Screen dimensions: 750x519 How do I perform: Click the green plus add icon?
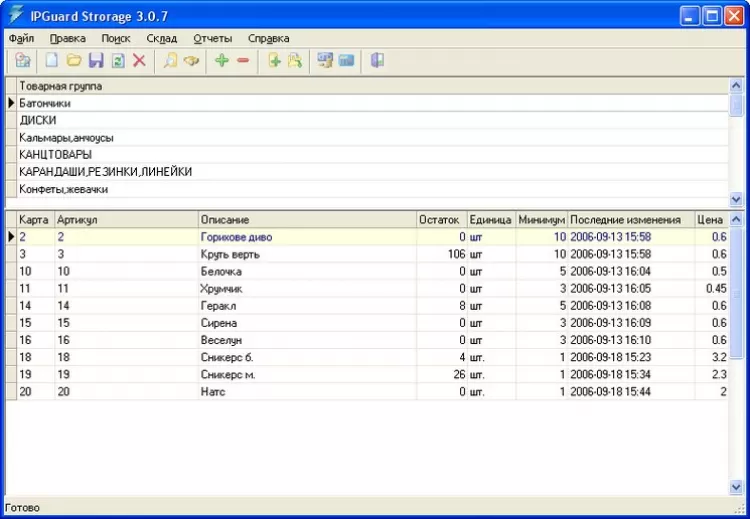coord(222,61)
